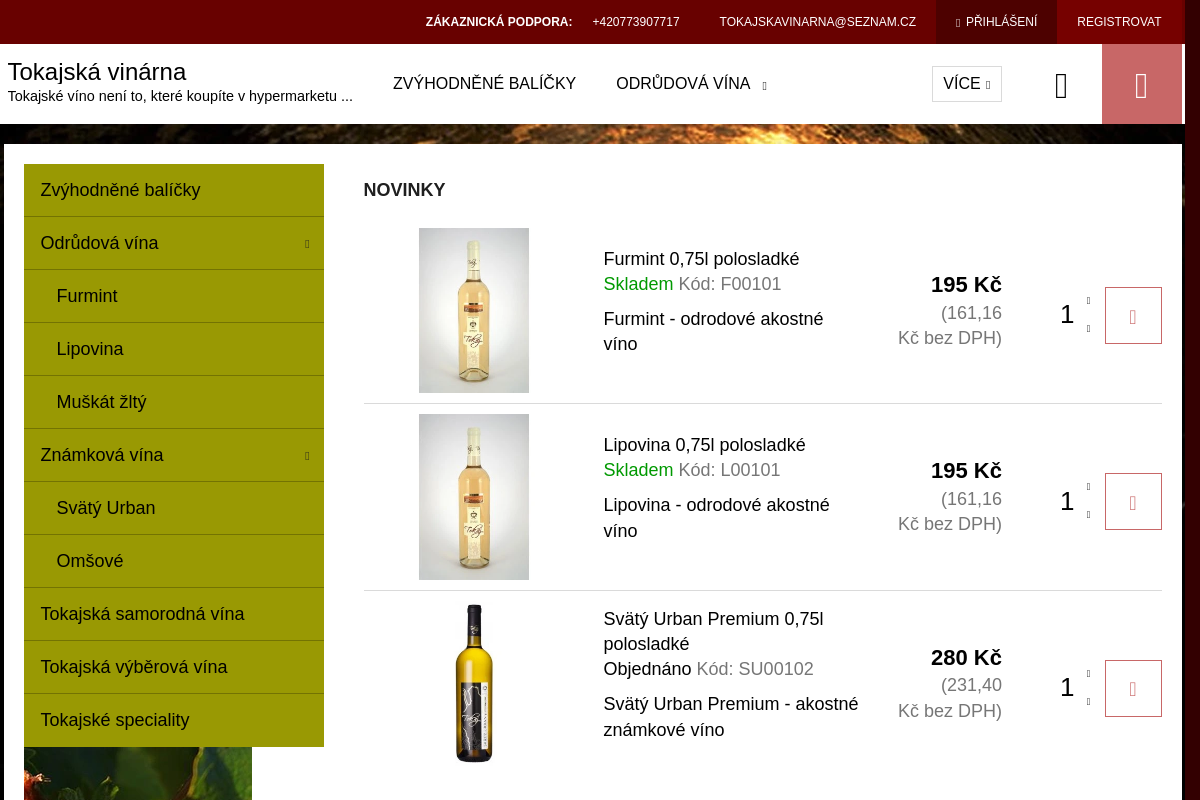Add Furmint 0,75l polosladké to cart
The height and width of the screenshot is (800, 1200).
coord(1132,316)
